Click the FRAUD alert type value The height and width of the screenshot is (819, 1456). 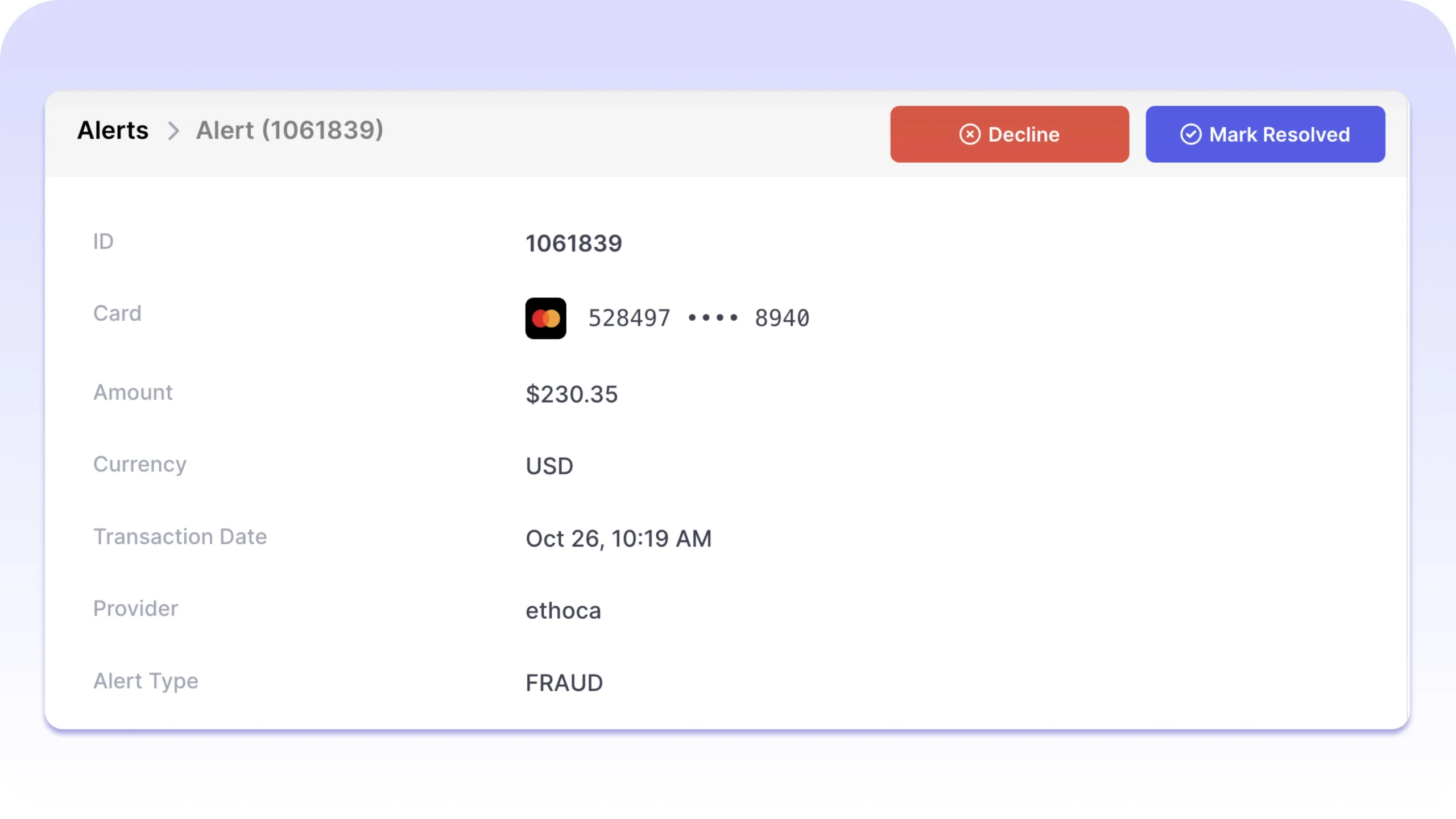click(x=564, y=683)
